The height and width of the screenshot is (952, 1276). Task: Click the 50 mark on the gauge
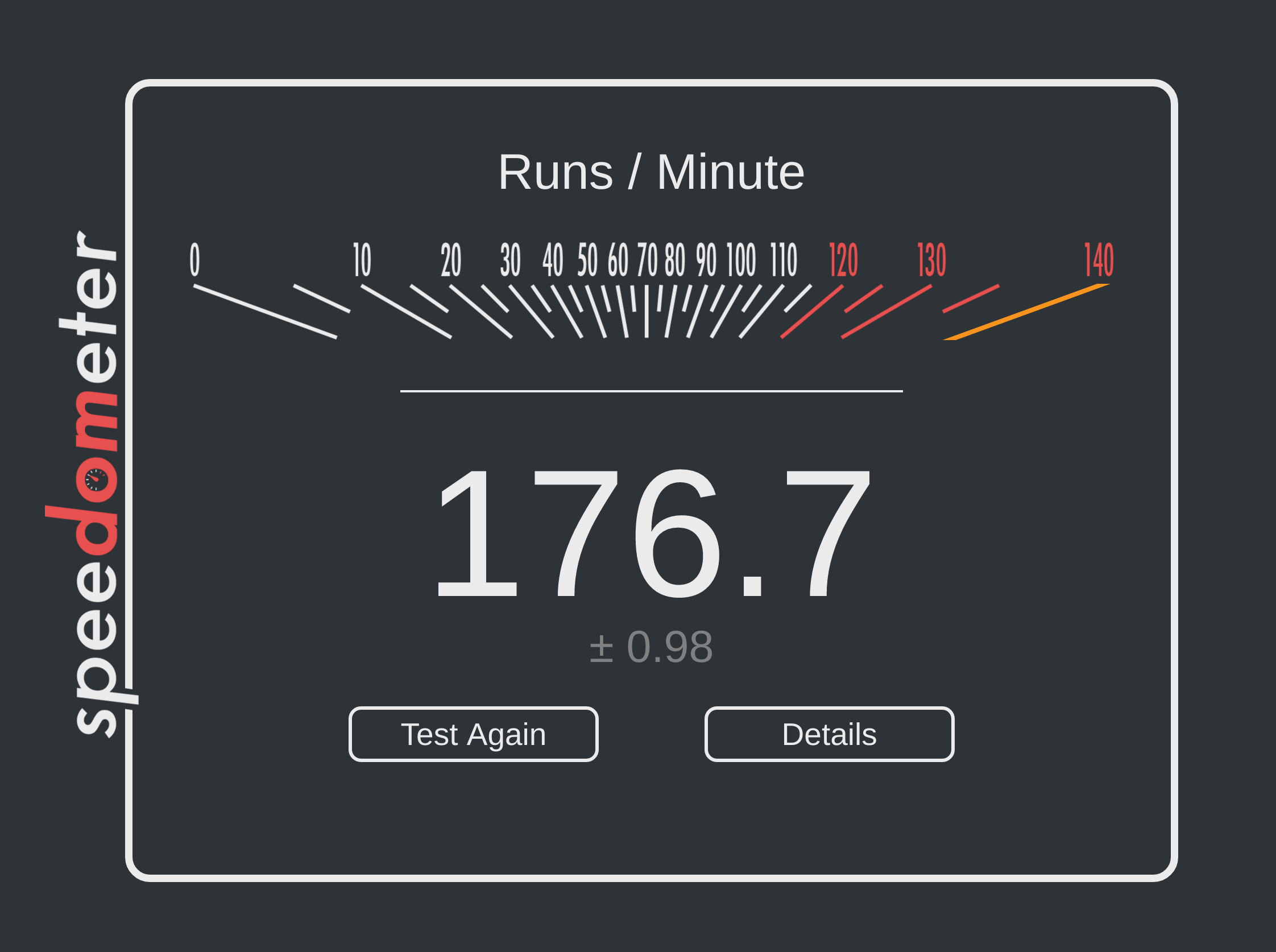pyautogui.click(x=587, y=260)
